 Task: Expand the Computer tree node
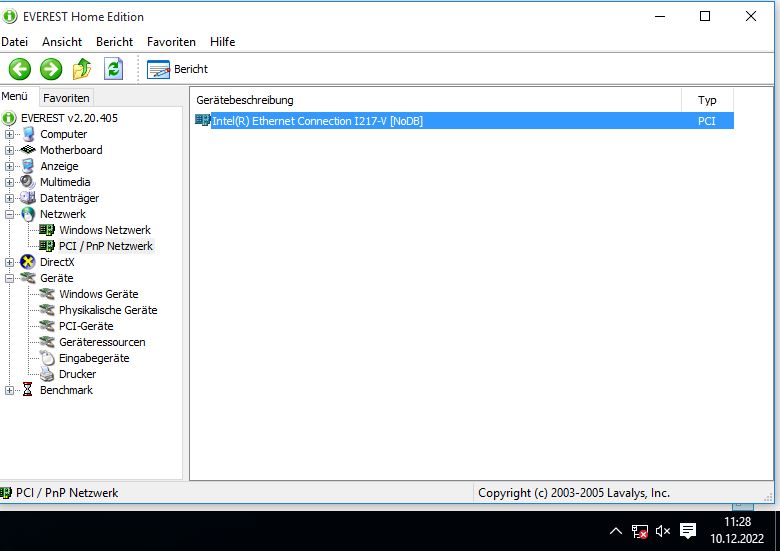tap(10, 134)
